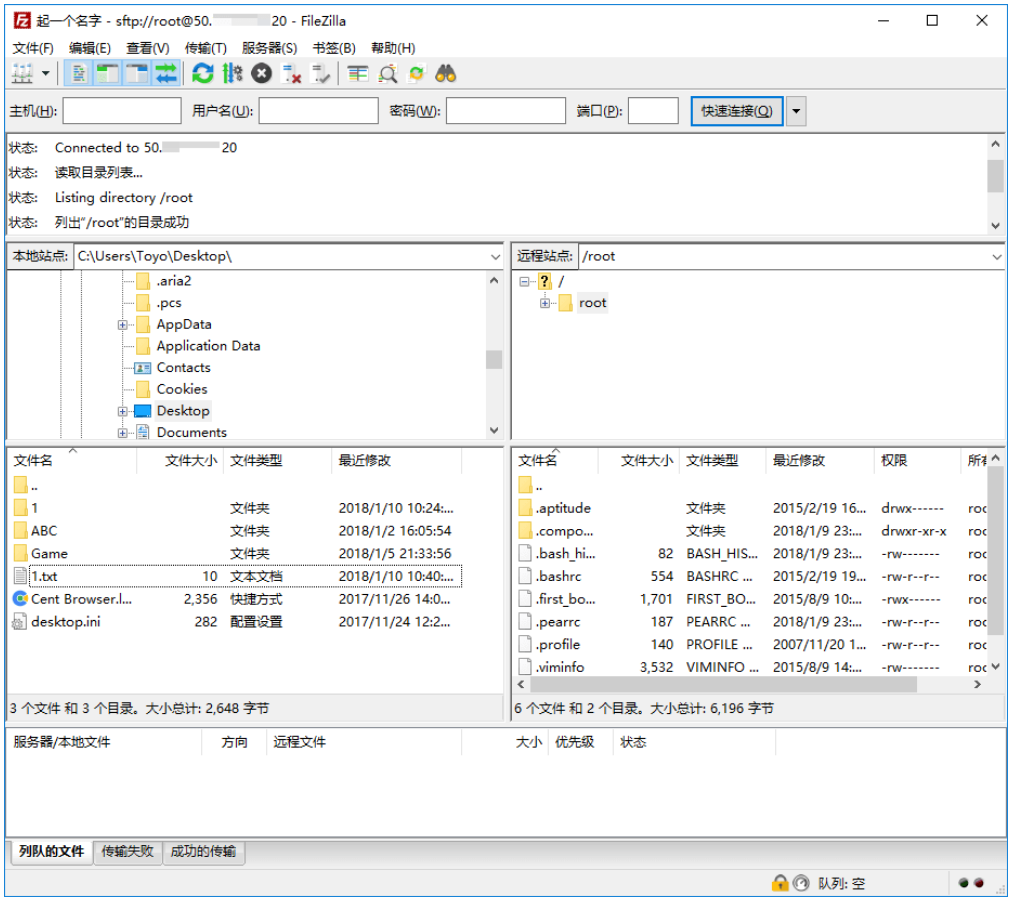Click the Documents folder icon in local tree
The height and width of the screenshot is (902, 1010).
142,432
